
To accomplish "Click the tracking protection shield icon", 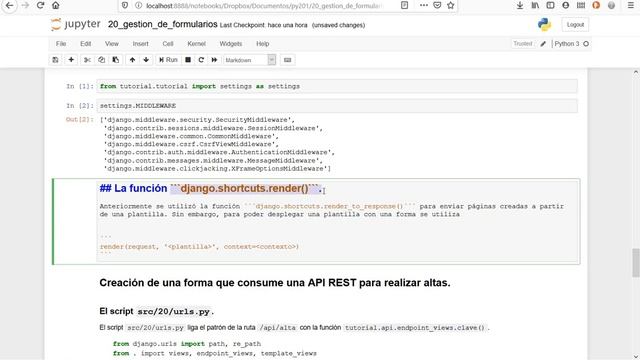I will (125, 5).
